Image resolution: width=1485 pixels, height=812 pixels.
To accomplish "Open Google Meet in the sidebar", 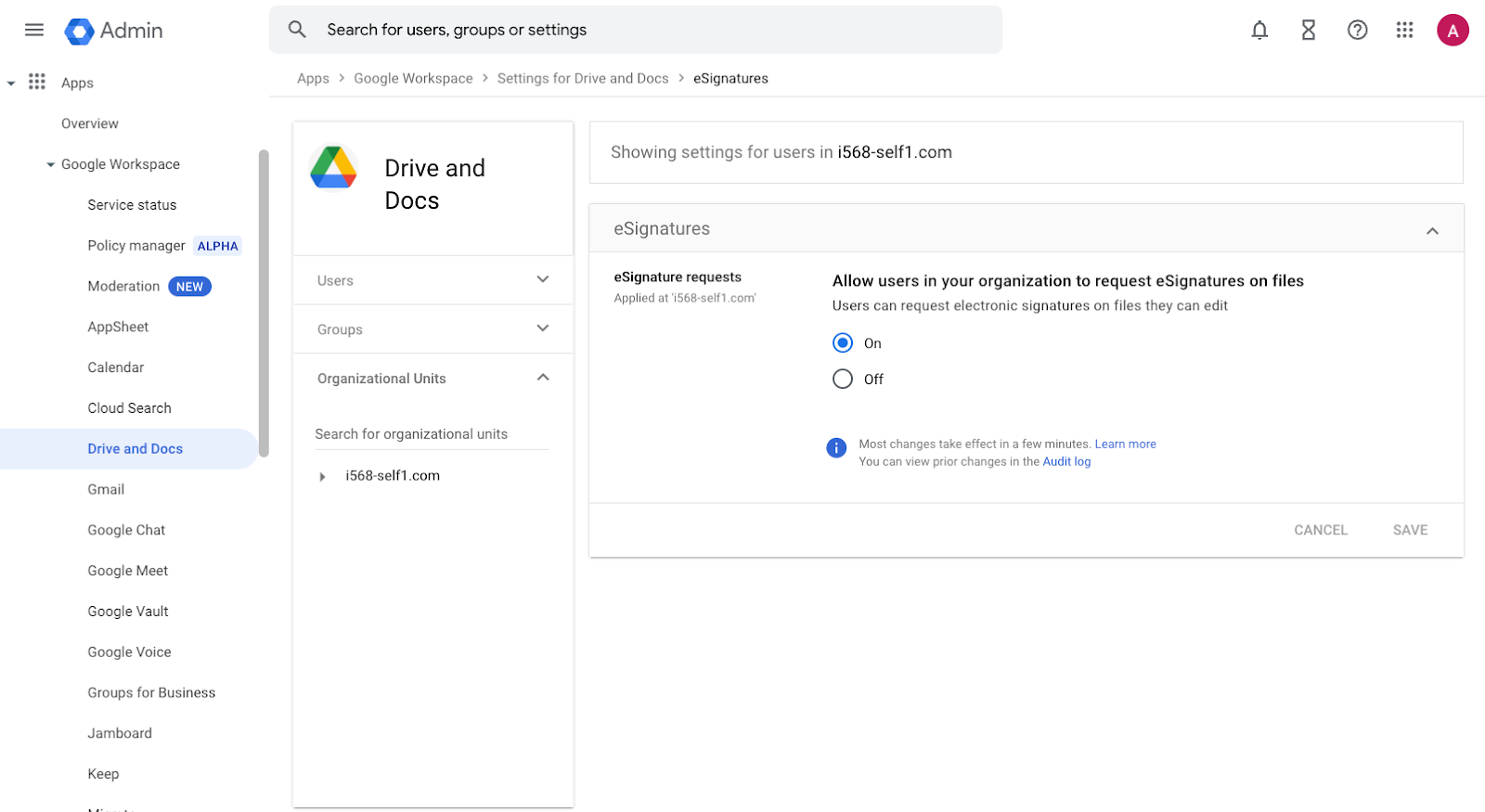I will click(x=128, y=571).
